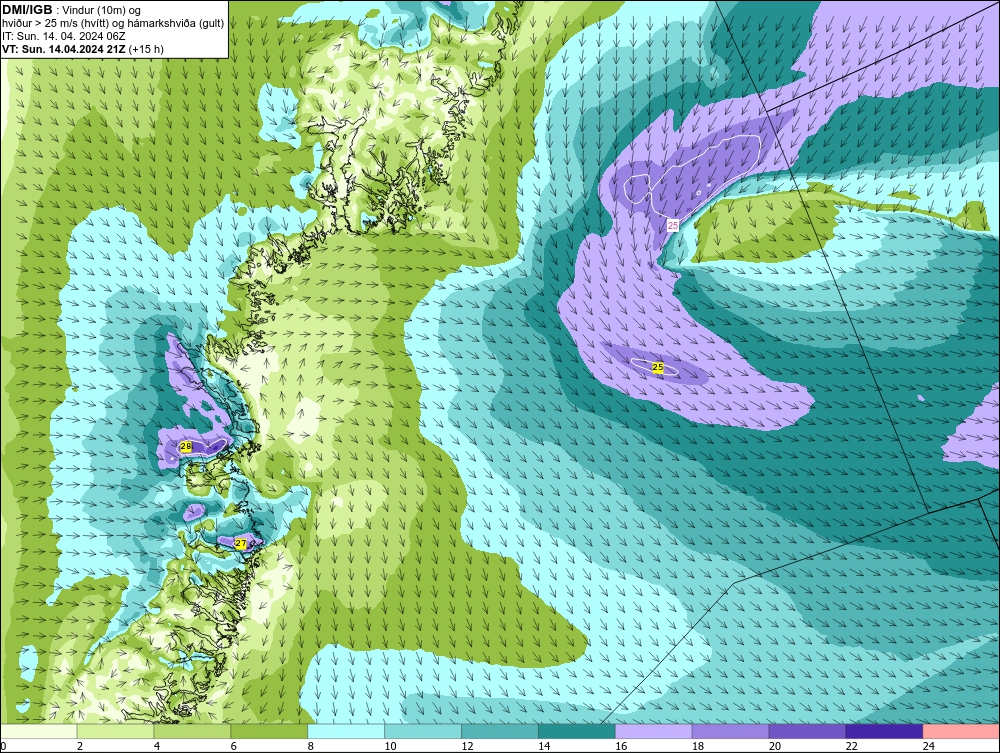The width and height of the screenshot is (1000, 753).
Task: Click the hviður > 25 m/s legend description line
Action: tap(113, 24)
